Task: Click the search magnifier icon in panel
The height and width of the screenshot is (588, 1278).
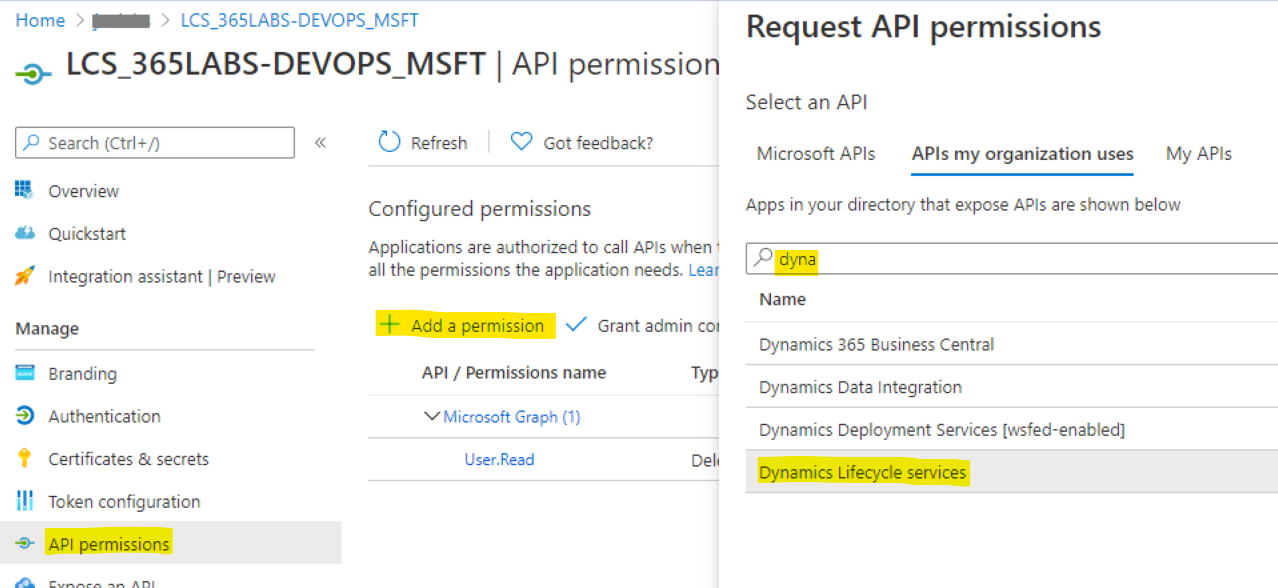Action: (764, 259)
